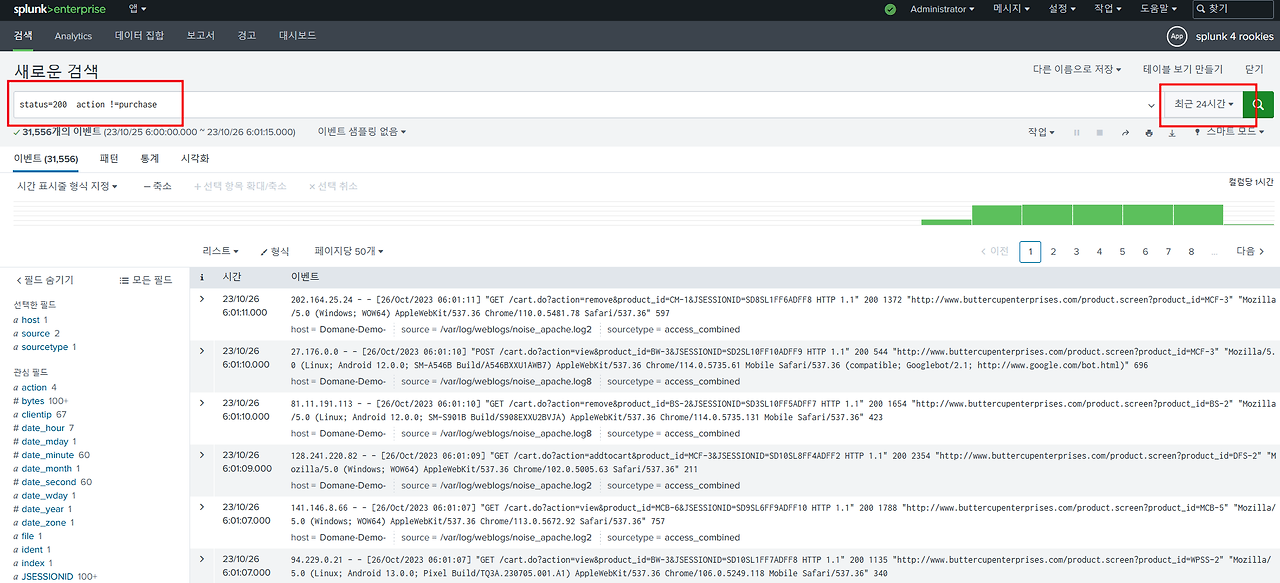Expand the event row from 128.241.220.82
Screen dimensions: 1280x583
pos(202,454)
